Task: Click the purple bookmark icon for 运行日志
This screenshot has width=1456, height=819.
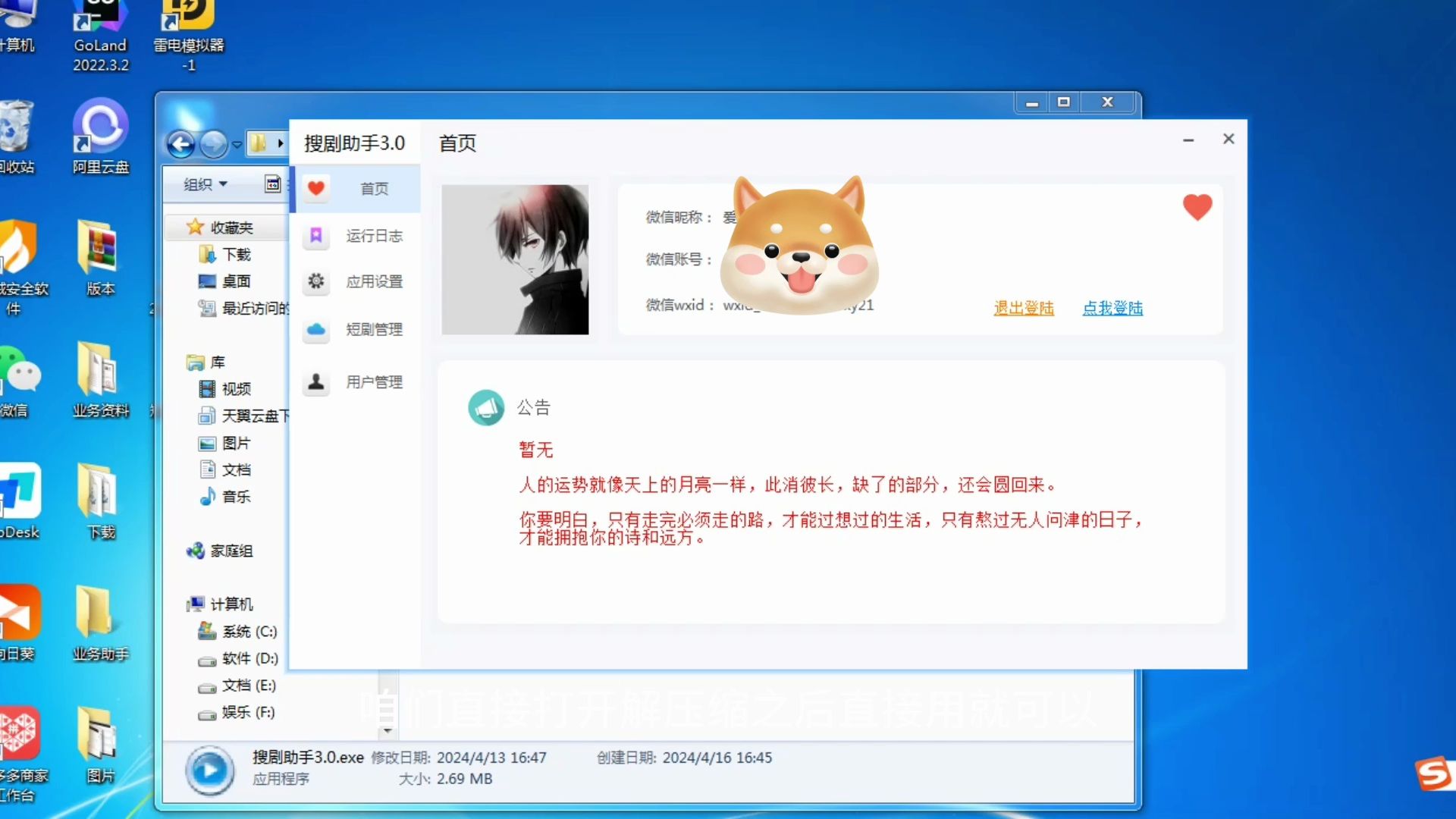Action: (316, 236)
